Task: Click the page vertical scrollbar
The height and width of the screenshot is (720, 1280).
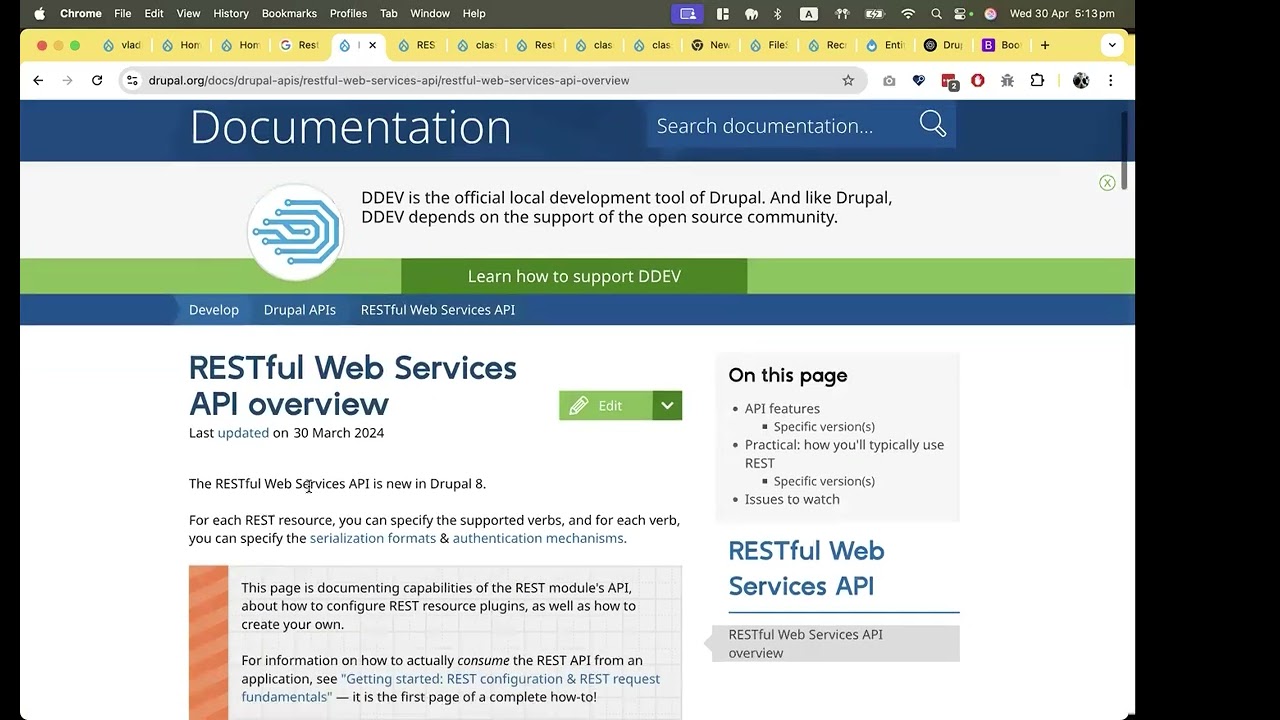Action: [1124, 150]
